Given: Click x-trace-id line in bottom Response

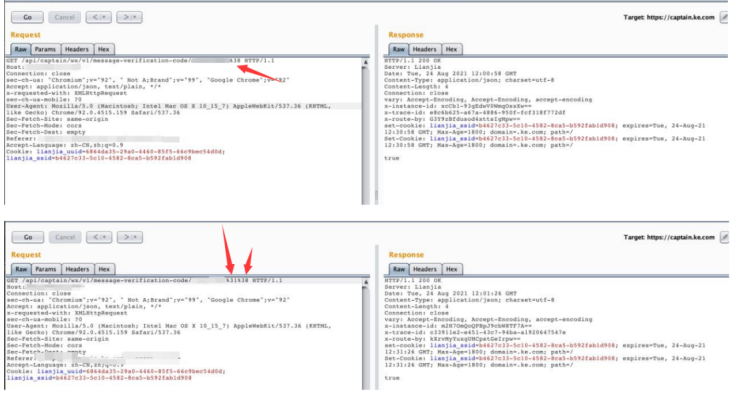Looking at the screenshot, I should (475, 332).
